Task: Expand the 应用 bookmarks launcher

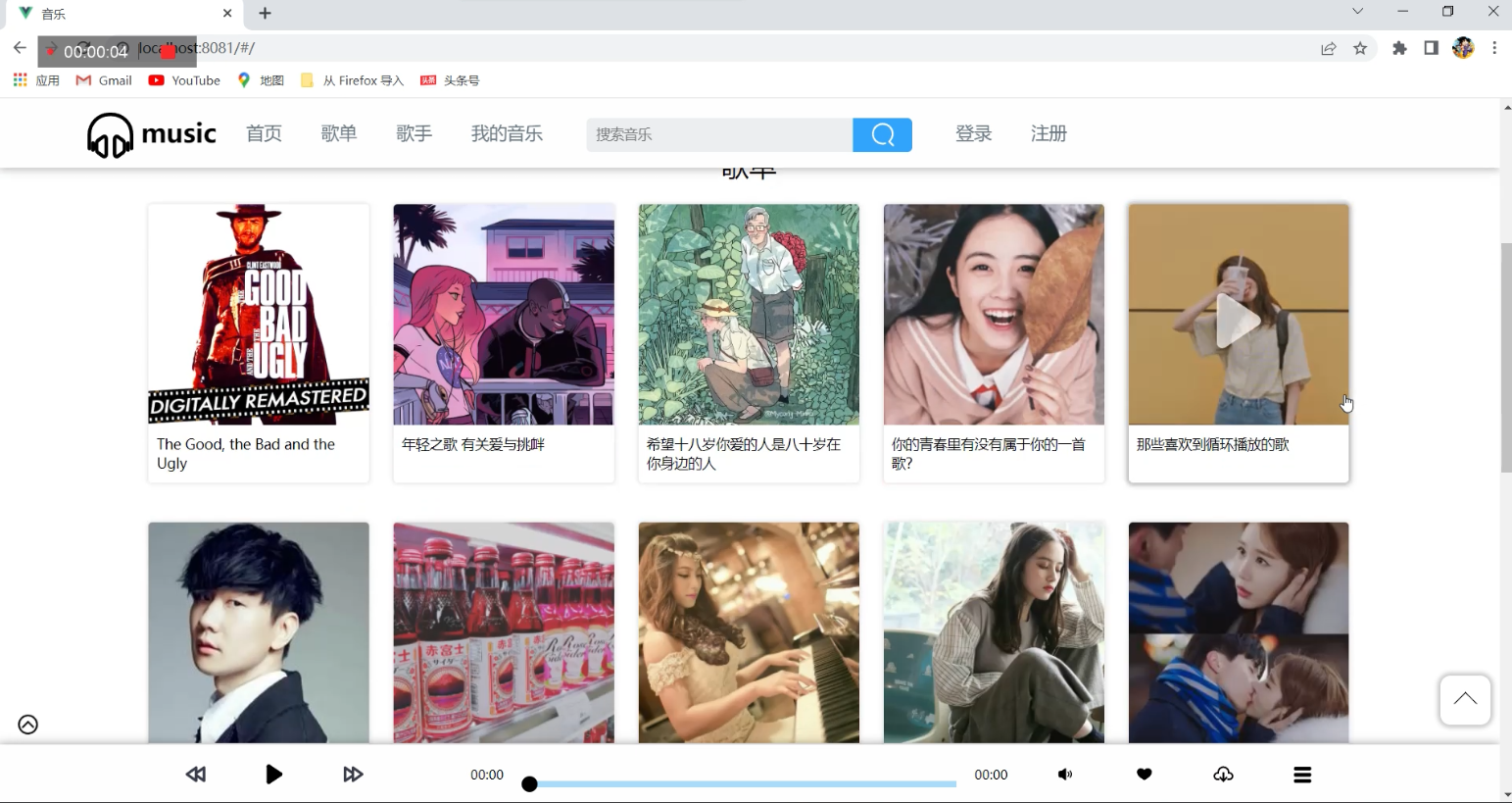Action: coord(19,79)
